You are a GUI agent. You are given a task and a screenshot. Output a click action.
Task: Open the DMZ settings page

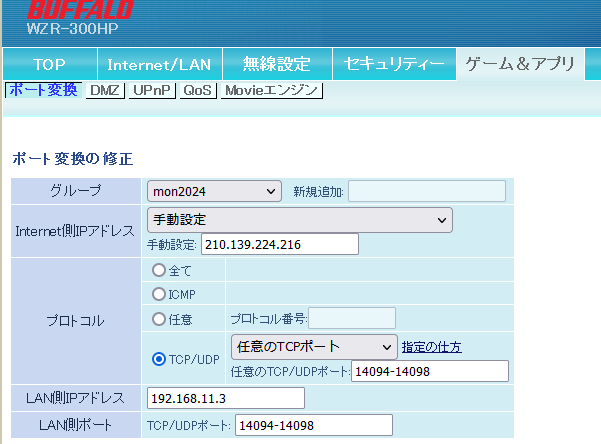point(105,91)
